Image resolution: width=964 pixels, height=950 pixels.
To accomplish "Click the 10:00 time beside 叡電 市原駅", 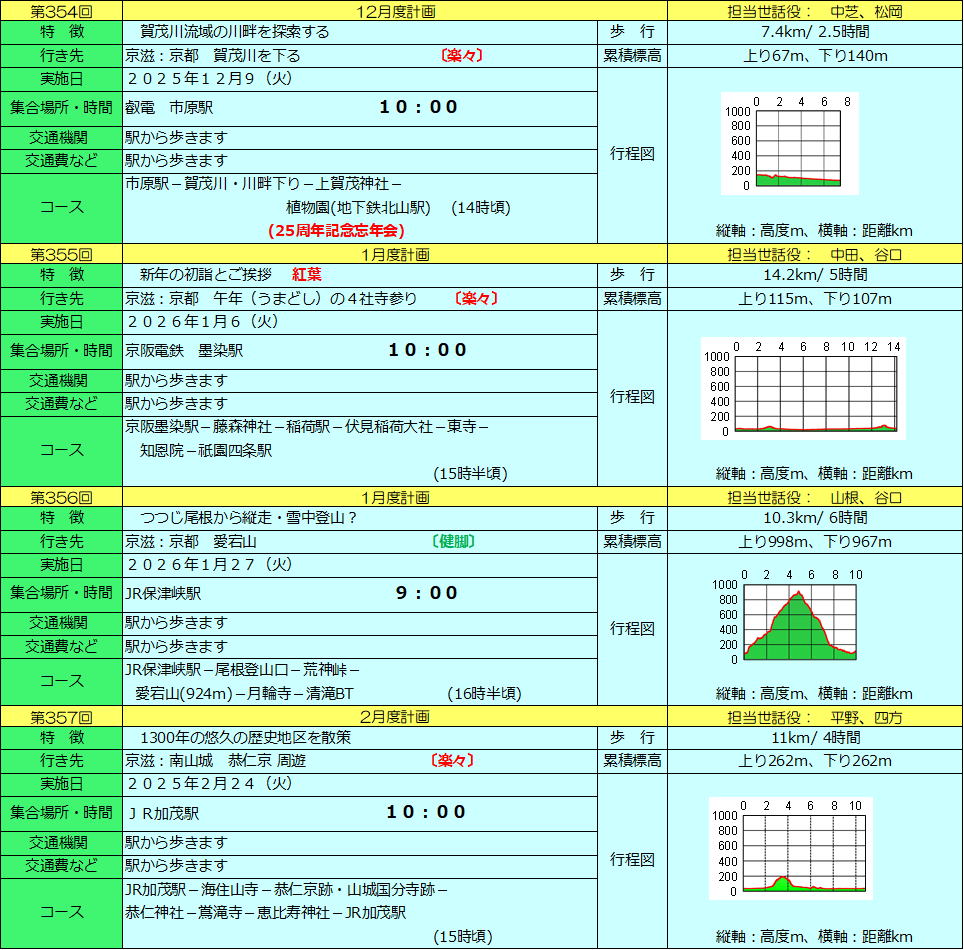I will 418,107.
